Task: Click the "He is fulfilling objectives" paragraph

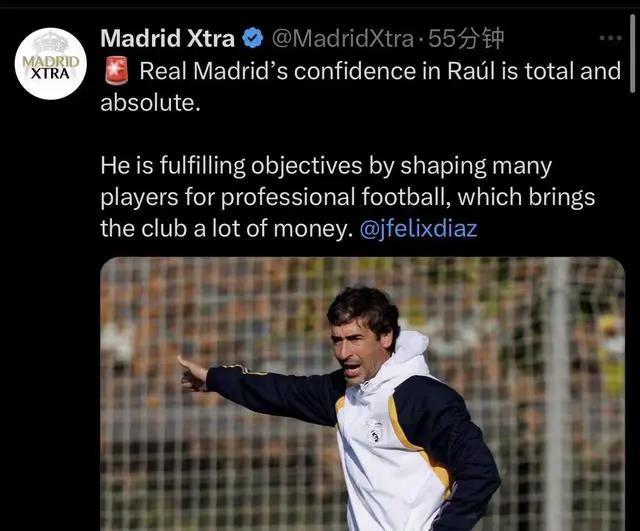Action: point(348,197)
